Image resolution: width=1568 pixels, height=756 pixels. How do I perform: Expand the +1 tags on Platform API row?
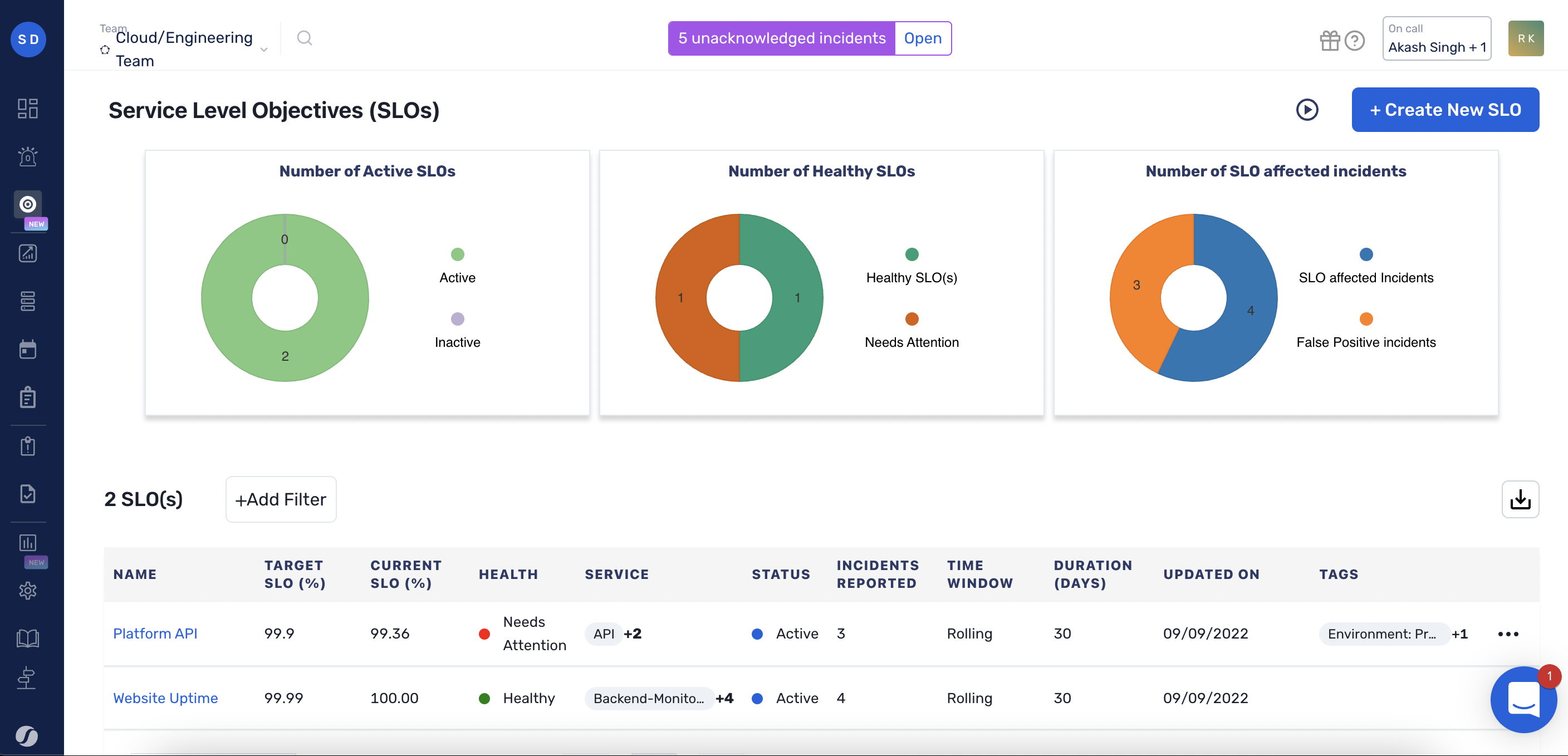tap(1459, 634)
